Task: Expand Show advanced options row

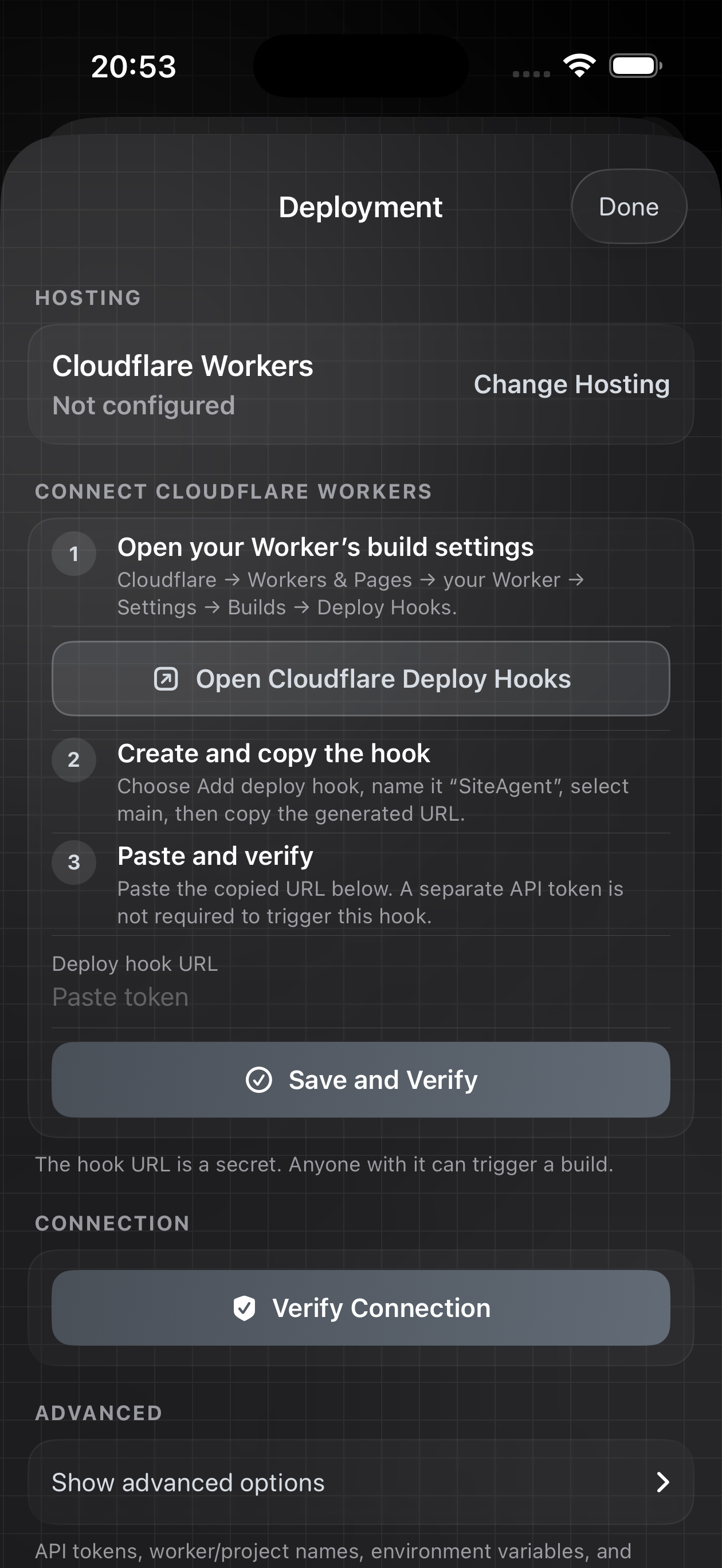Action: (x=361, y=1482)
